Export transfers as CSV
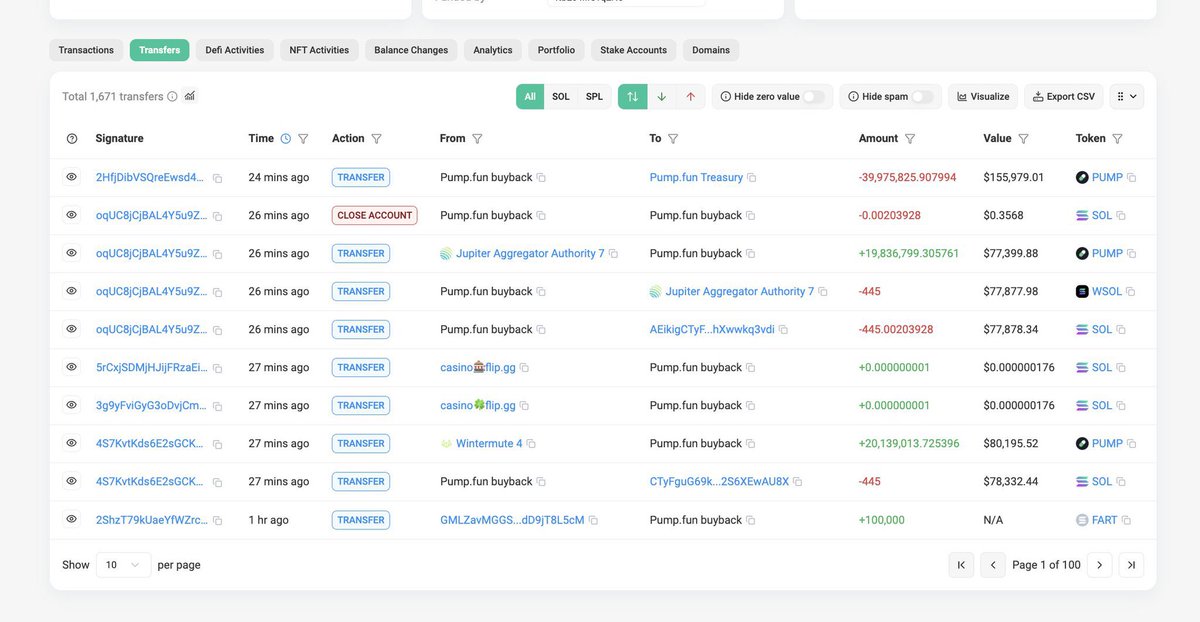The height and width of the screenshot is (622, 1200). click(x=1064, y=97)
